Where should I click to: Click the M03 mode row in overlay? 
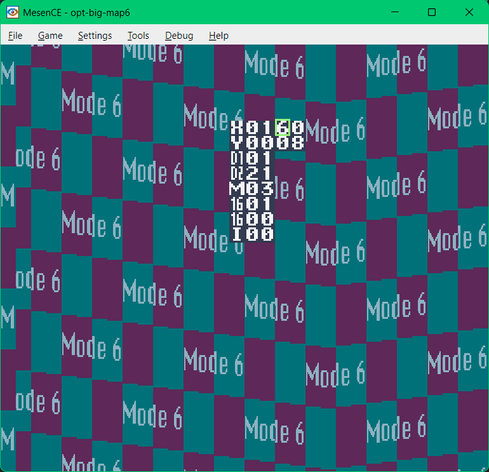(252, 189)
